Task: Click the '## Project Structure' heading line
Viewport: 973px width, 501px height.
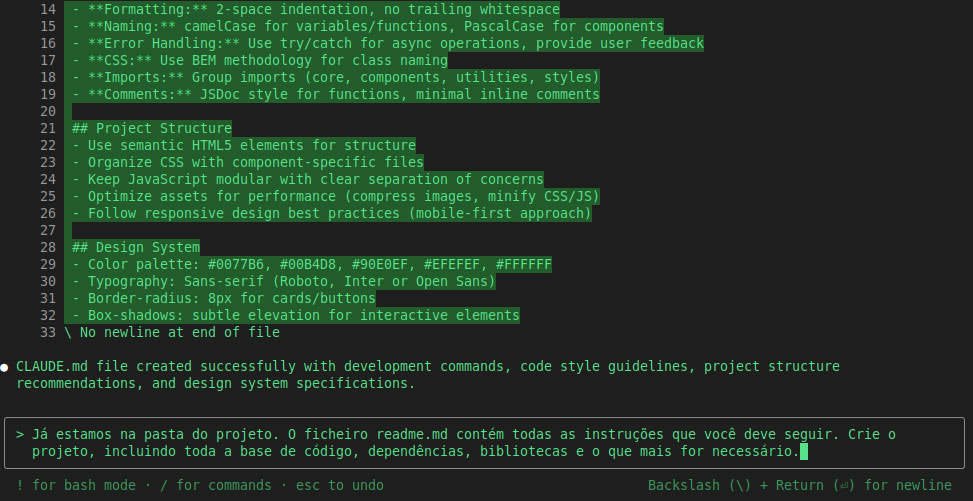Action: (x=152, y=129)
